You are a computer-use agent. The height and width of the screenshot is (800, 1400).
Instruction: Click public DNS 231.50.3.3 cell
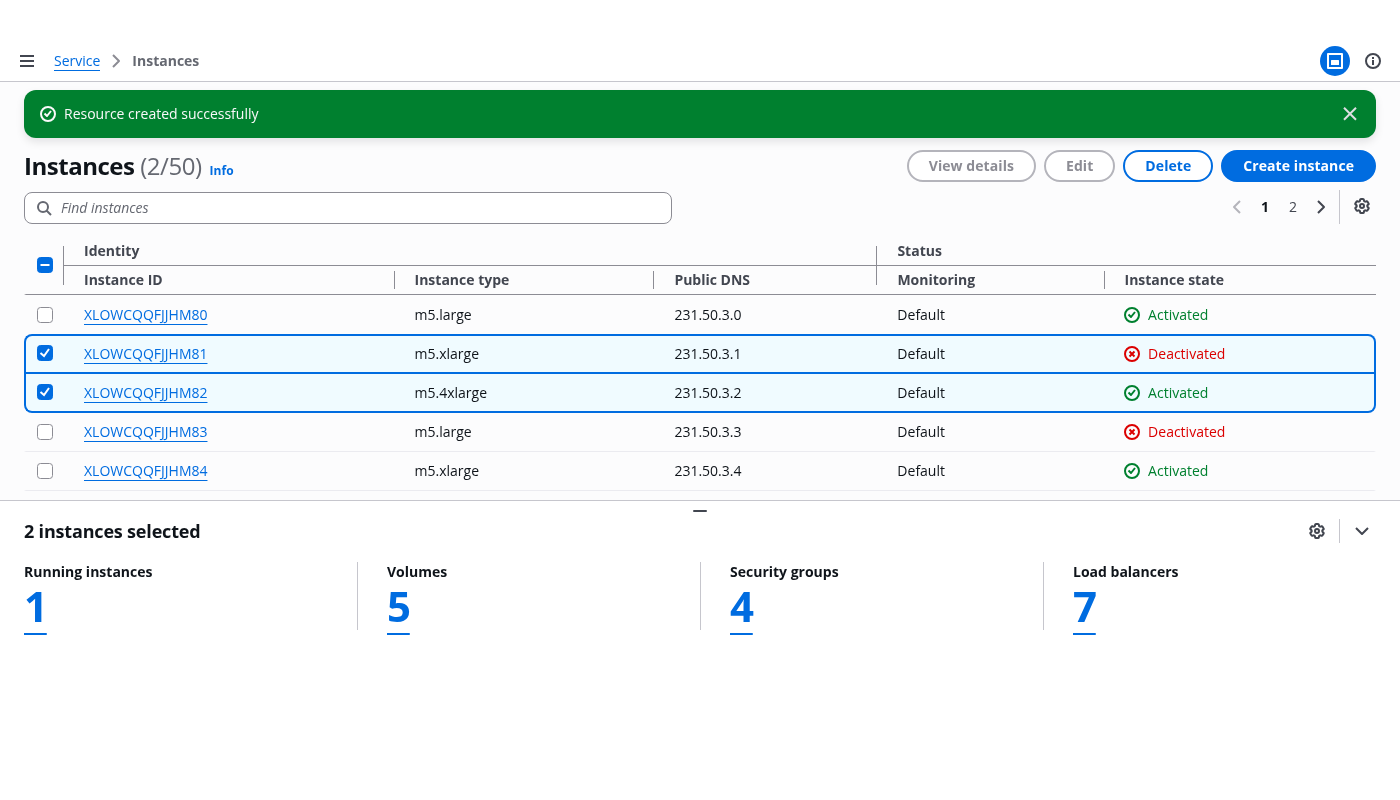pos(708,432)
